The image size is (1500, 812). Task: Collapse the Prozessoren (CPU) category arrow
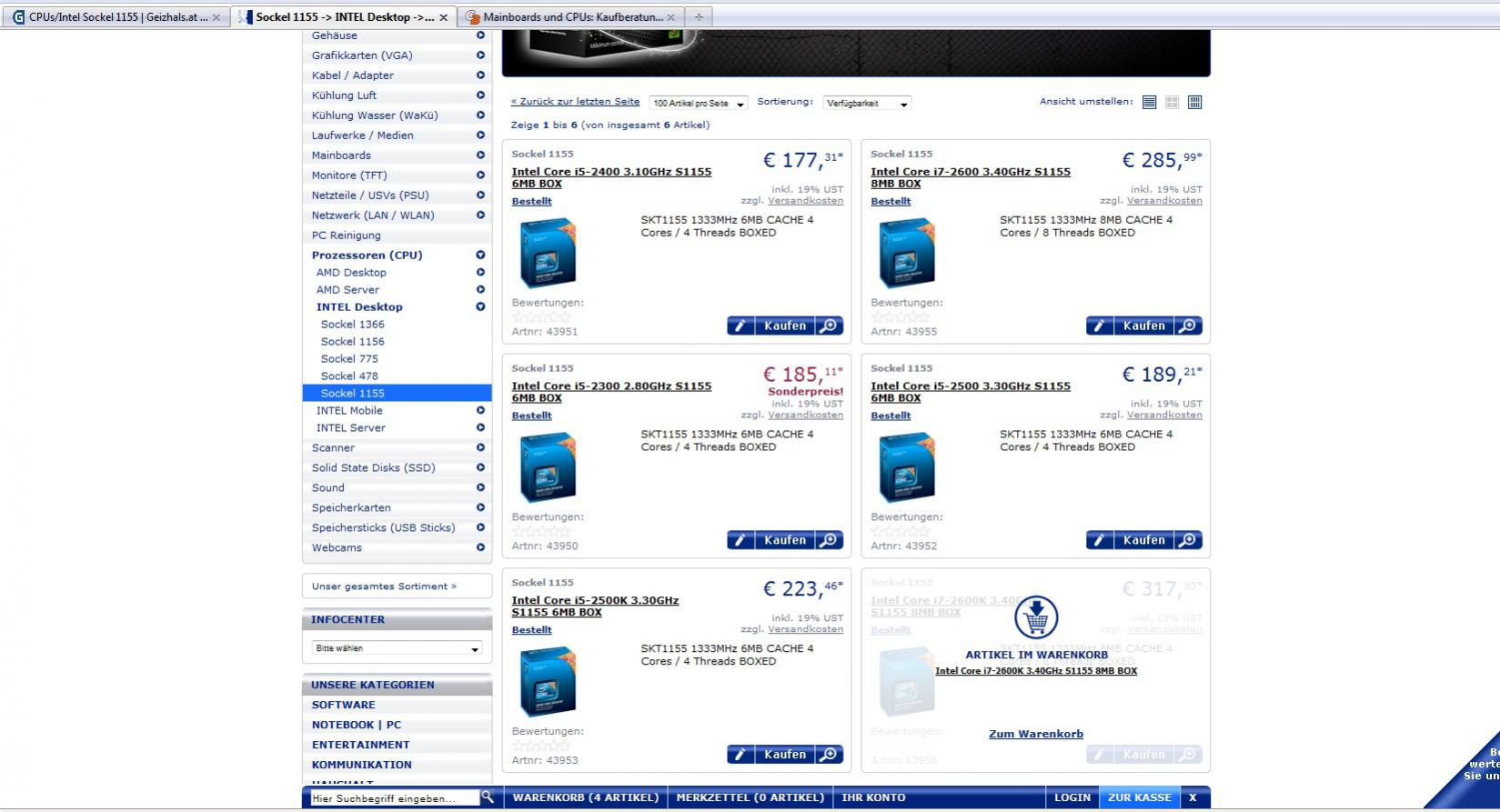pyautogui.click(x=480, y=256)
